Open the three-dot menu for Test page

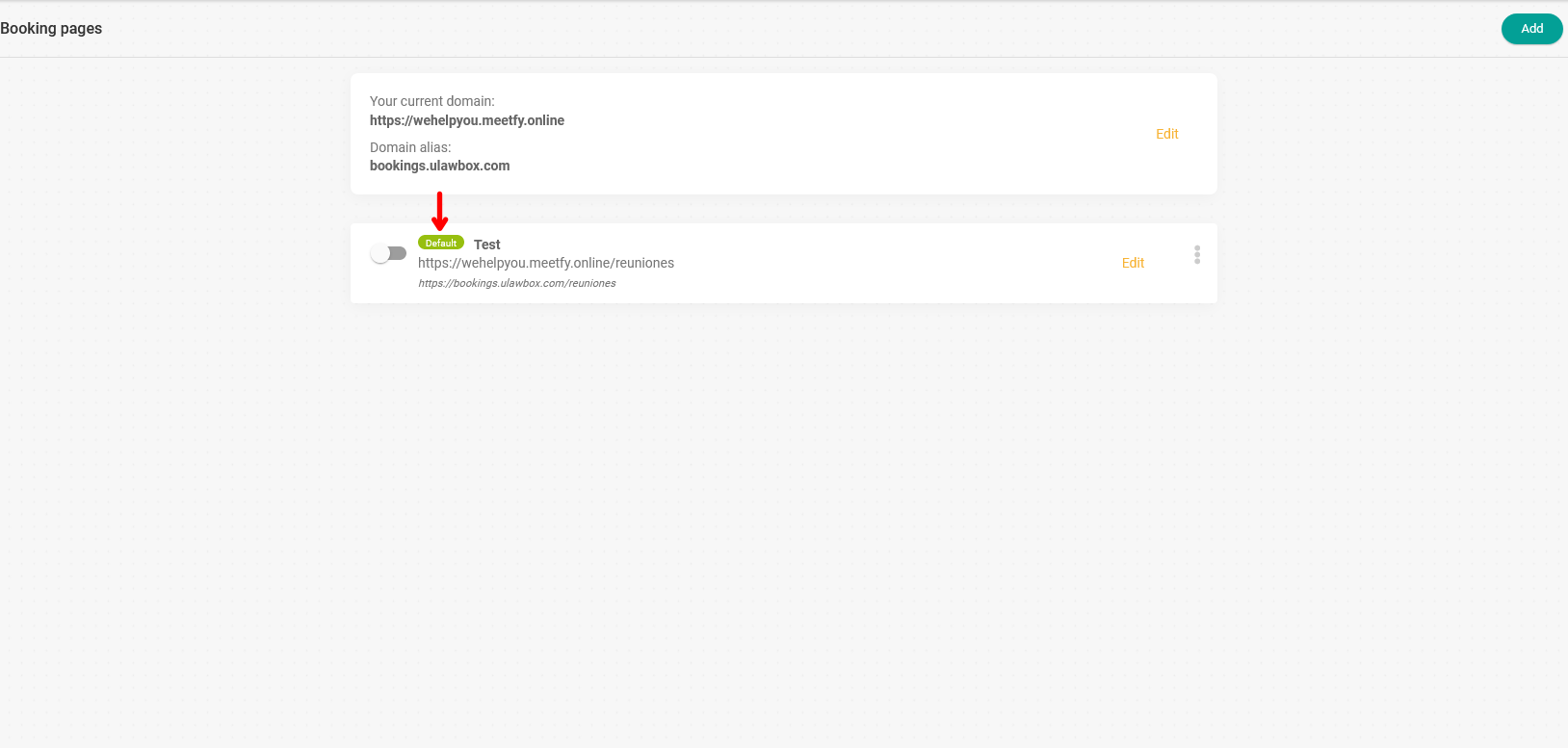[x=1197, y=254]
